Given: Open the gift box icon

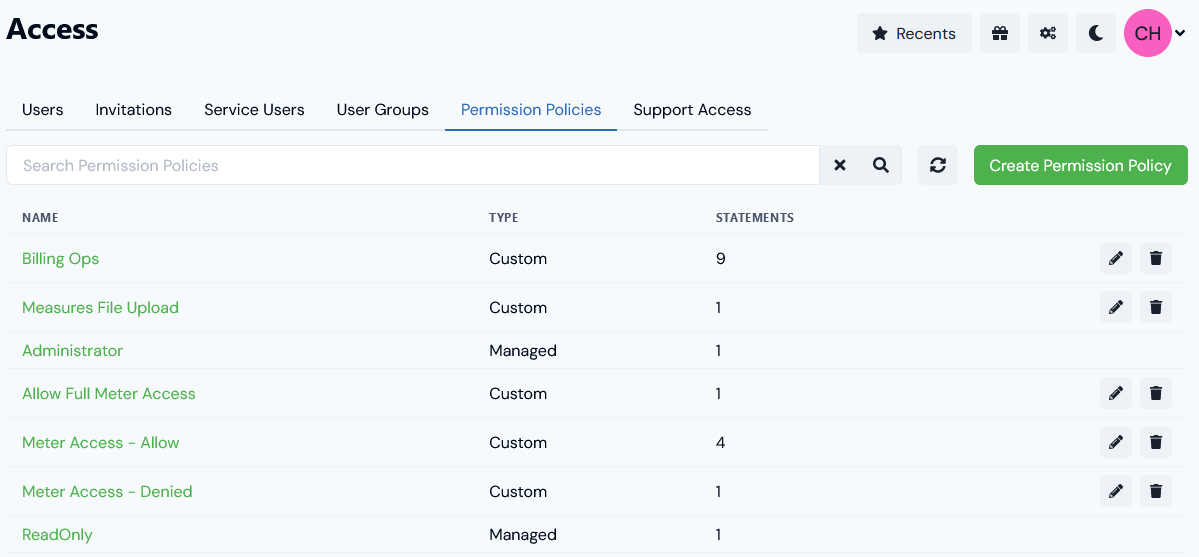Looking at the screenshot, I should [x=999, y=33].
